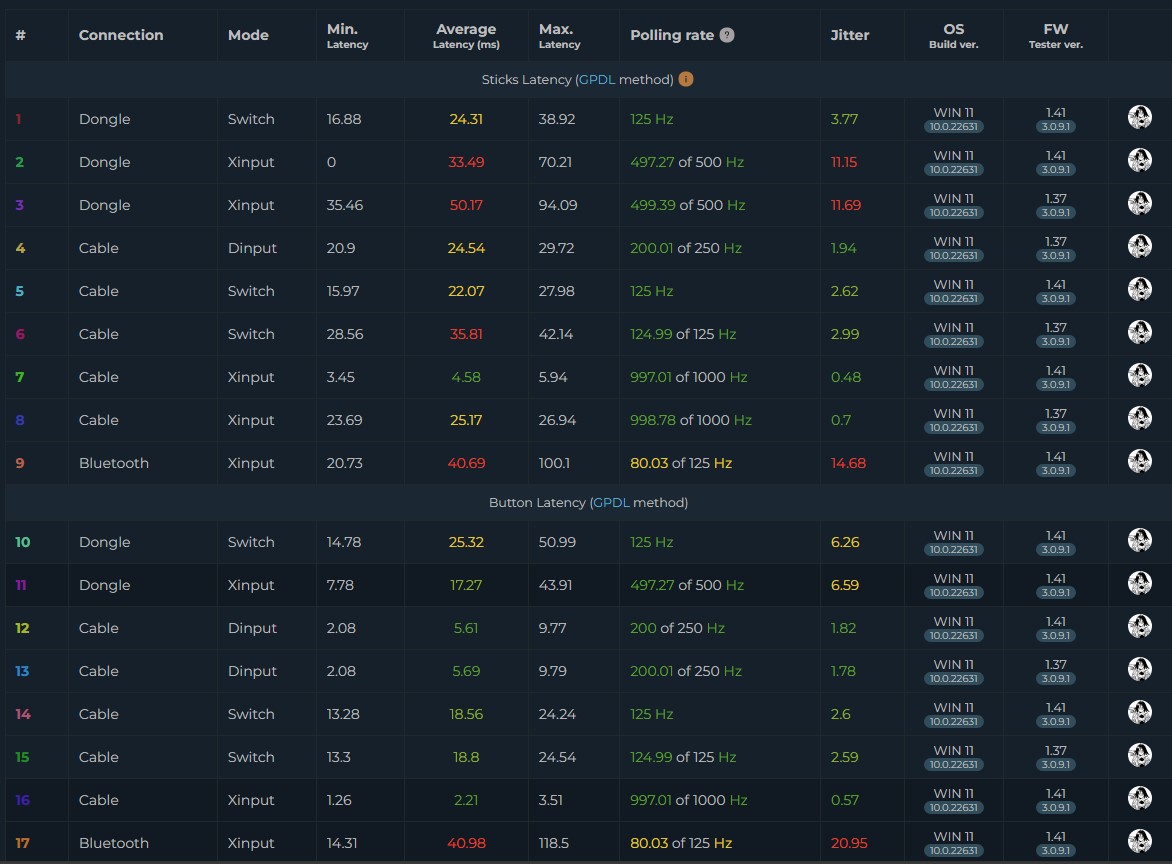Viewport: 1172px width, 864px height.
Task: Open tester avatar in row 14
Action: (x=1139, y=712)
